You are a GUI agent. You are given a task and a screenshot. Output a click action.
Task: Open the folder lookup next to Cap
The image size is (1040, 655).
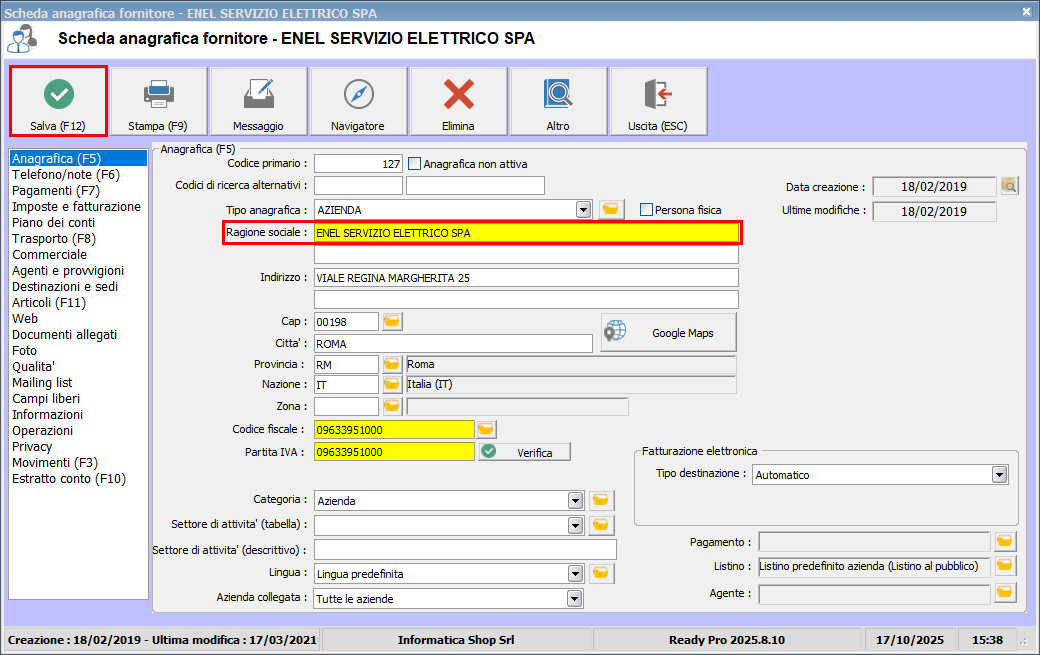click(x=391, y=321)
